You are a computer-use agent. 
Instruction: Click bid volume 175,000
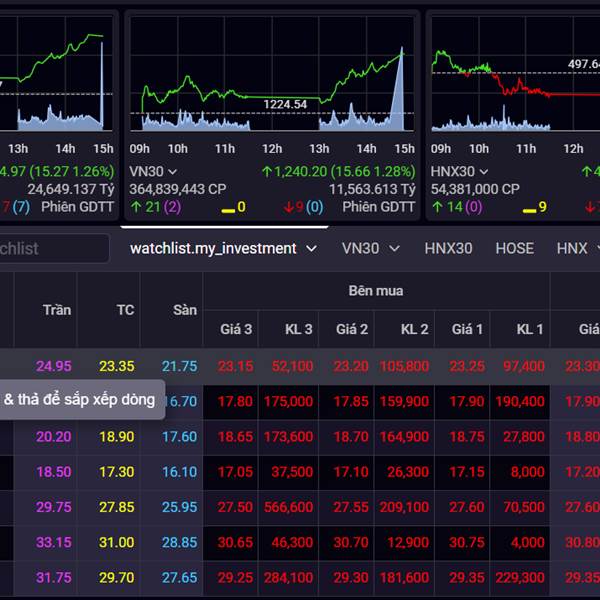289,401
